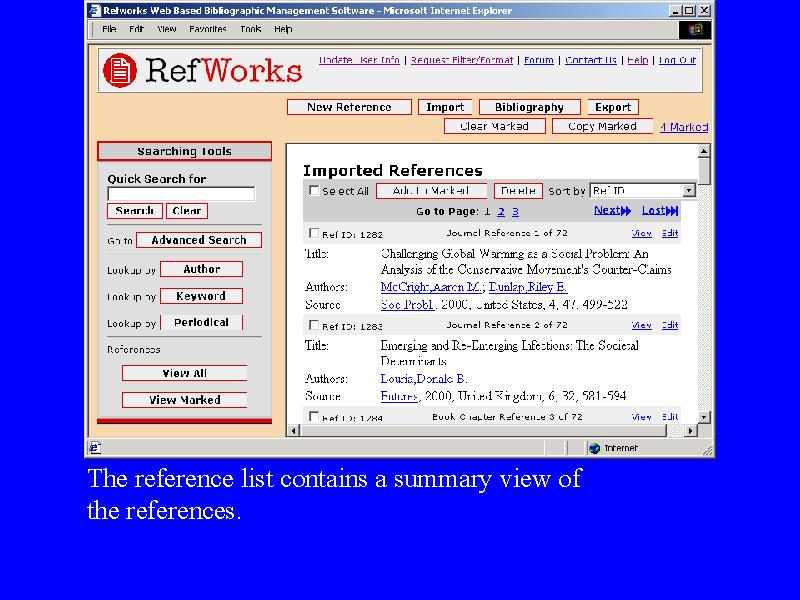Viewport: 800px width, 600px height.
Task: Check the box for Ref ID 1282
Action: (314, 233)
